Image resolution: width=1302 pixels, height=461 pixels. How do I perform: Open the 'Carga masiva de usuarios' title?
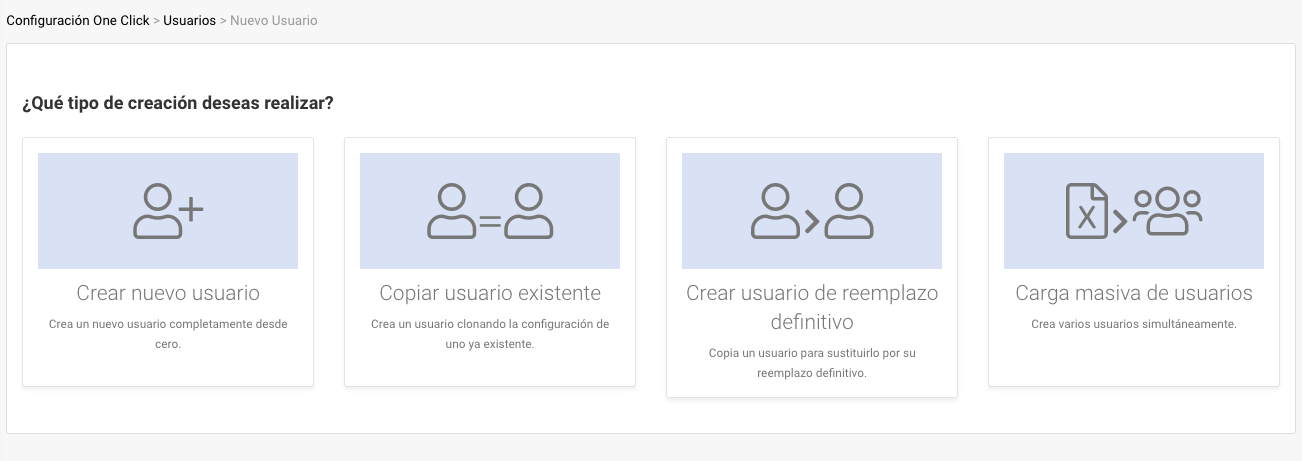point(1134,293)
